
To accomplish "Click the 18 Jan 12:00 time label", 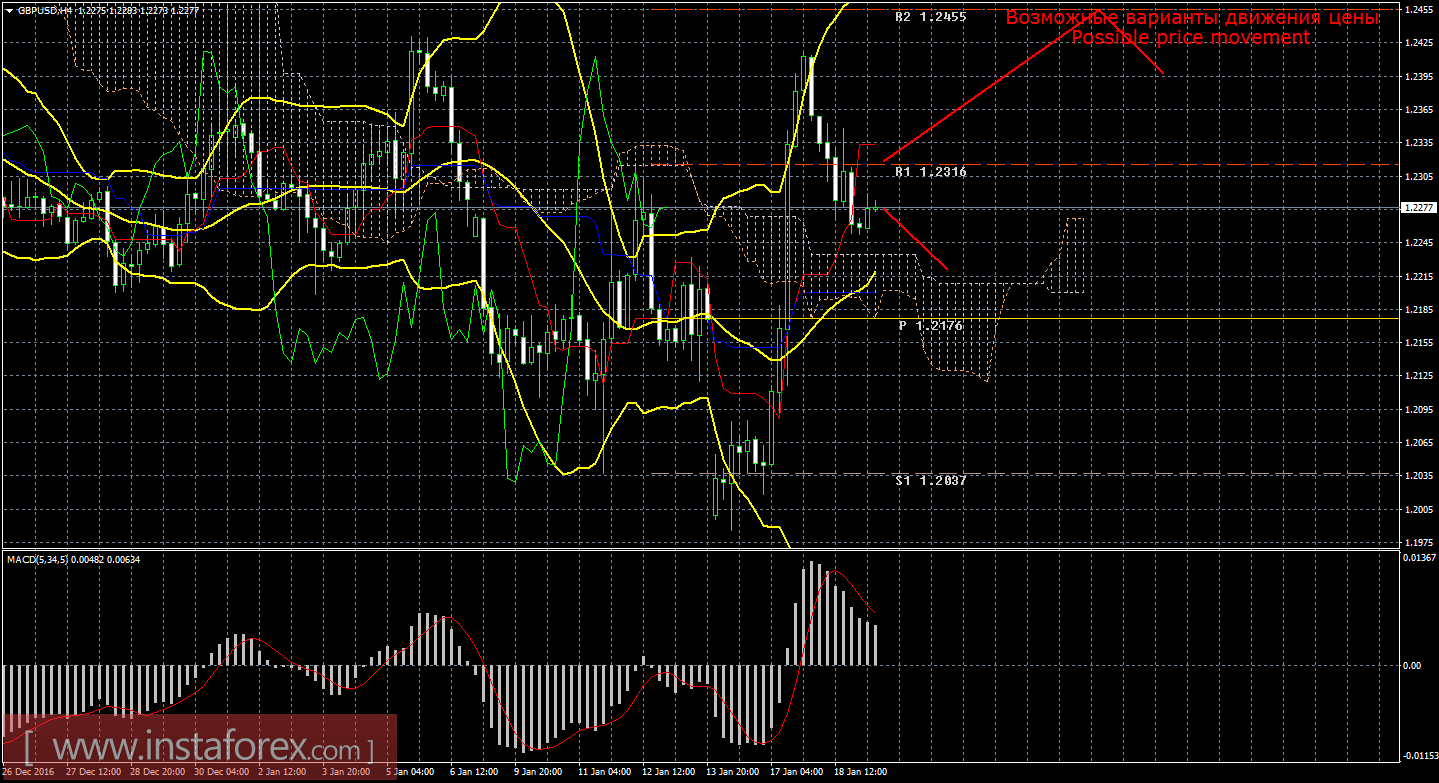I will click(x=864, y=773).
